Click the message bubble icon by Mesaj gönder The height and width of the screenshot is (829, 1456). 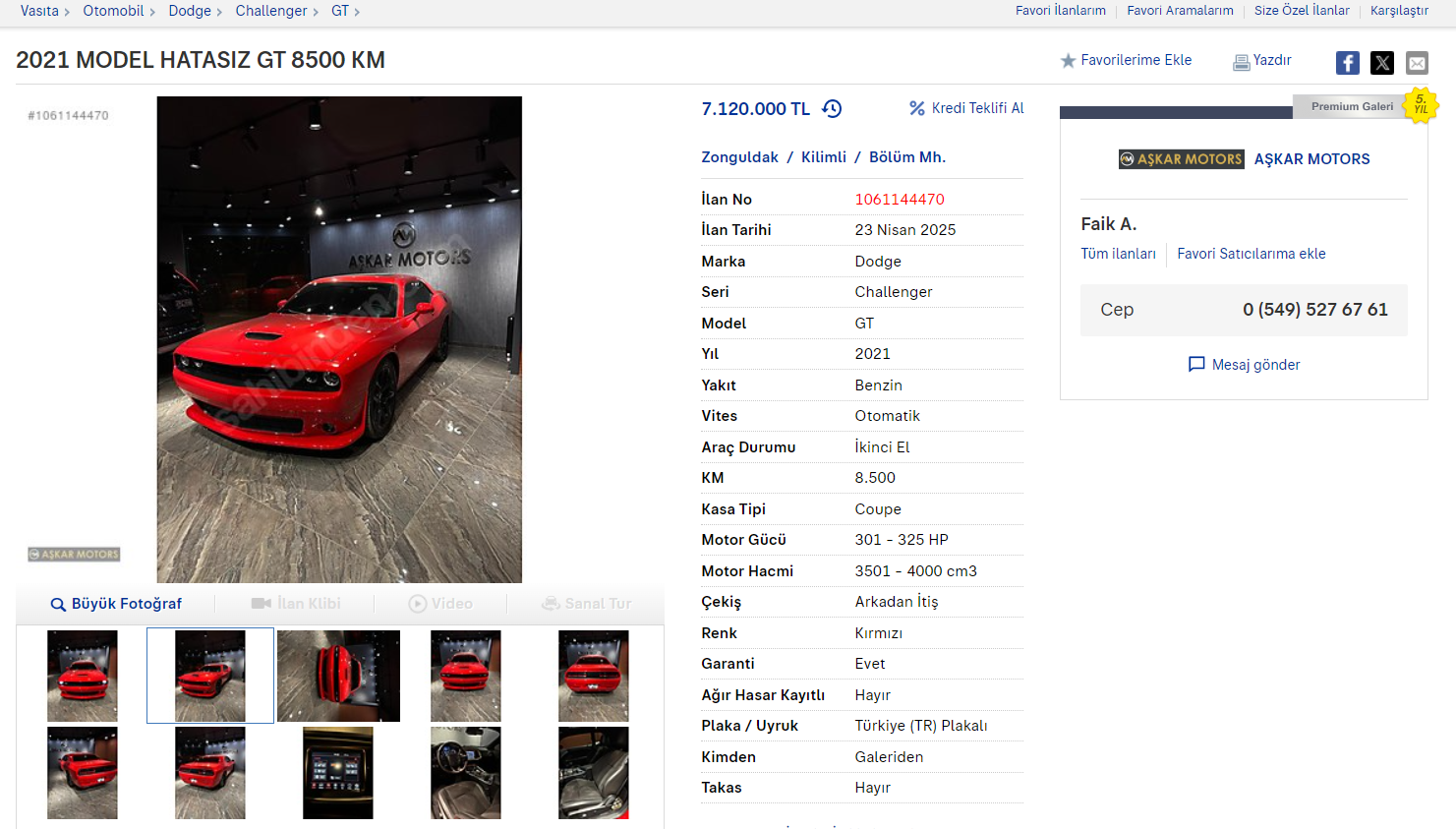pyautogui.click(x=1196, y=365)
